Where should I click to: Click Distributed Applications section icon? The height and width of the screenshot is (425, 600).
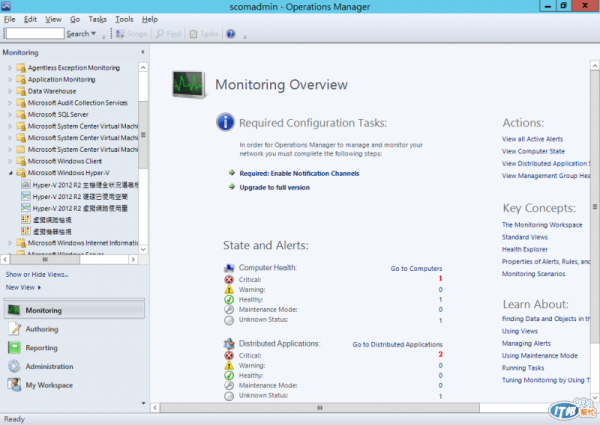(229, 344)
